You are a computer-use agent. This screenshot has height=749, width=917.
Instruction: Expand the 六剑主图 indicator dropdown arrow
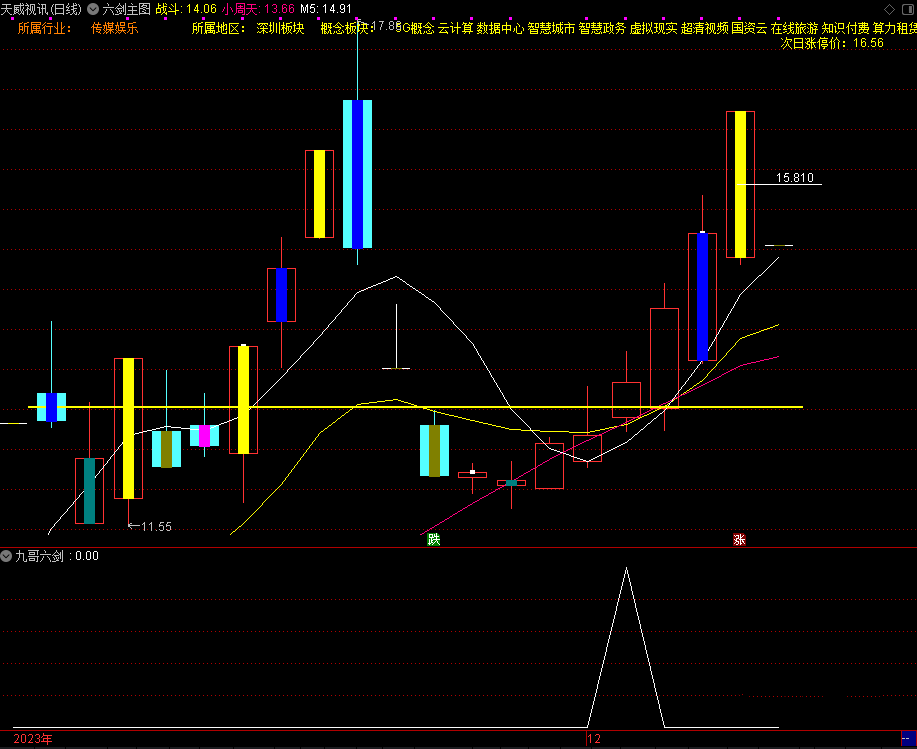click(x=94, y=8)
